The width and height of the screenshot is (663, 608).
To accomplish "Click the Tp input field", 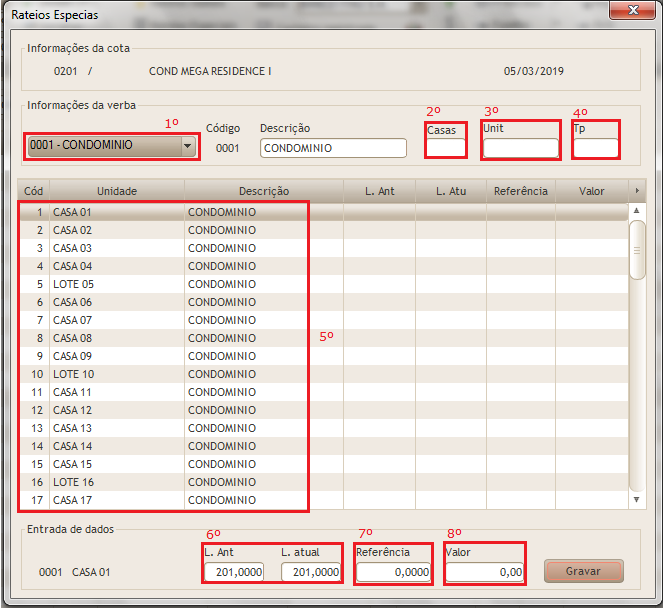I will (596, 148).
